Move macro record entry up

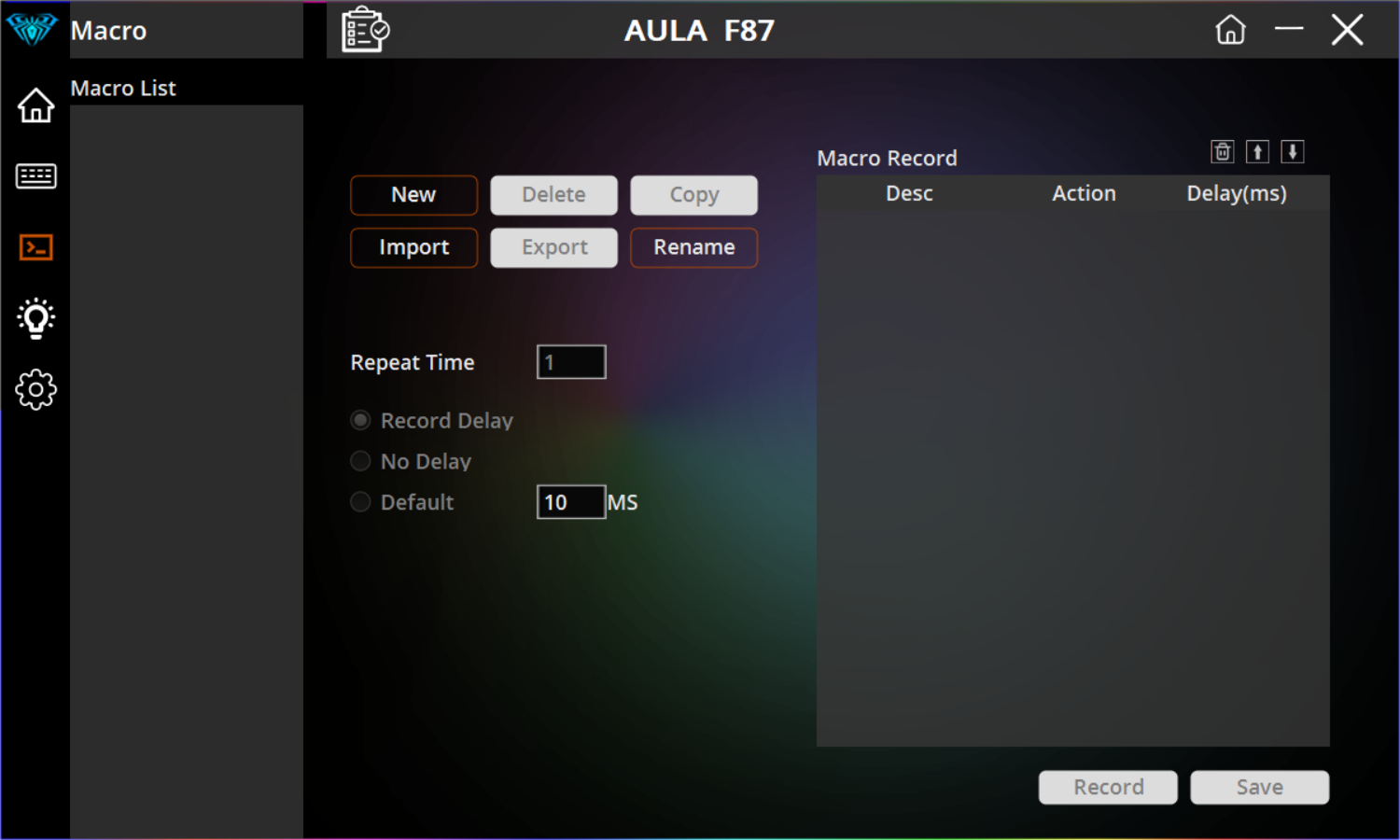pos(1257,151)
